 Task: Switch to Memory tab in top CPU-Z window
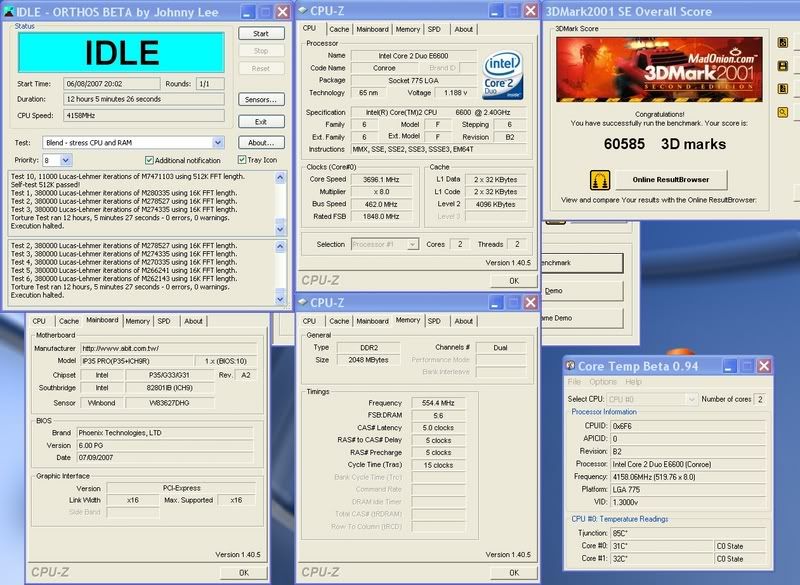click(408, 30)
